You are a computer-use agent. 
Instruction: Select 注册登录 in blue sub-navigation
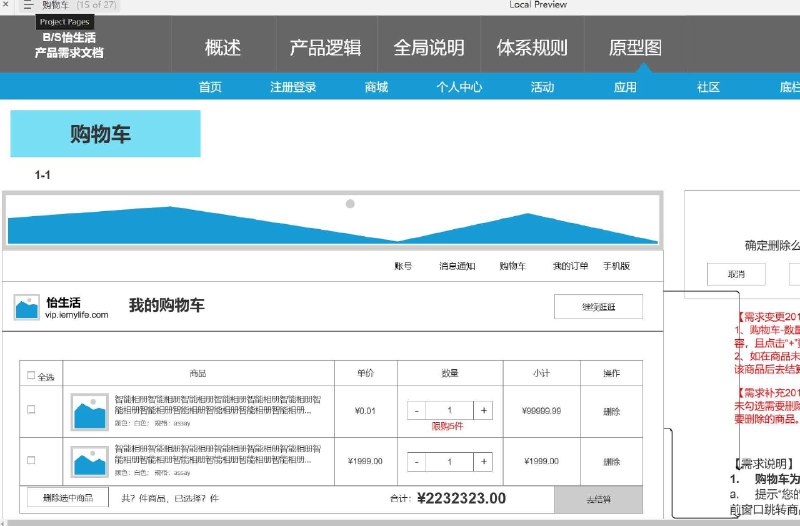coord(293,87)
